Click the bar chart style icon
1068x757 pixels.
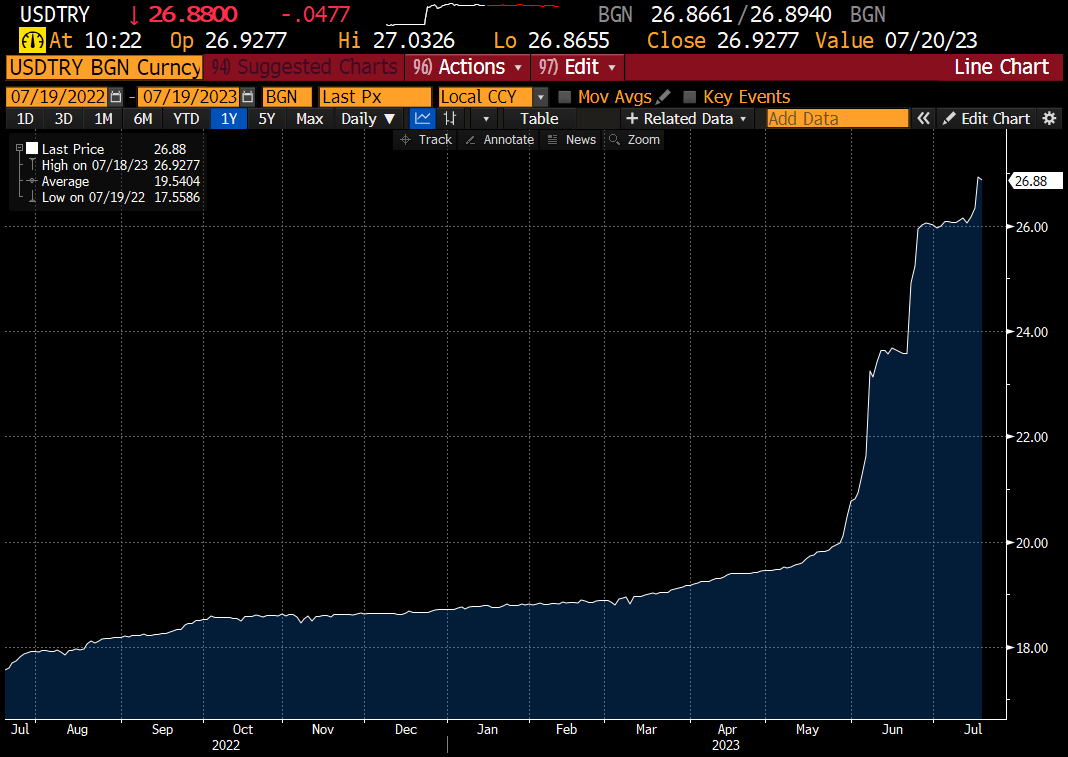(x=450, y=118)
